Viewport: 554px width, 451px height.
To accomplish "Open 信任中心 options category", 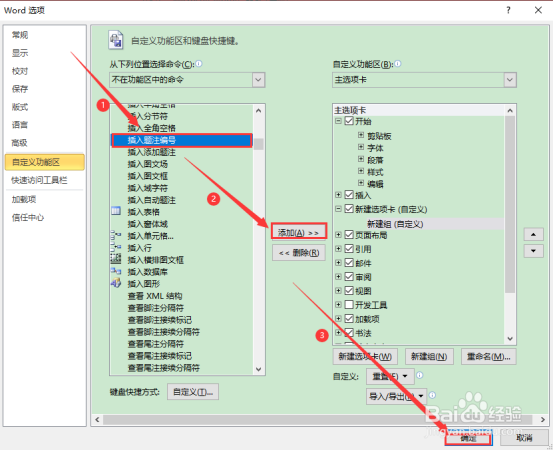I will (x=28, y=217).
